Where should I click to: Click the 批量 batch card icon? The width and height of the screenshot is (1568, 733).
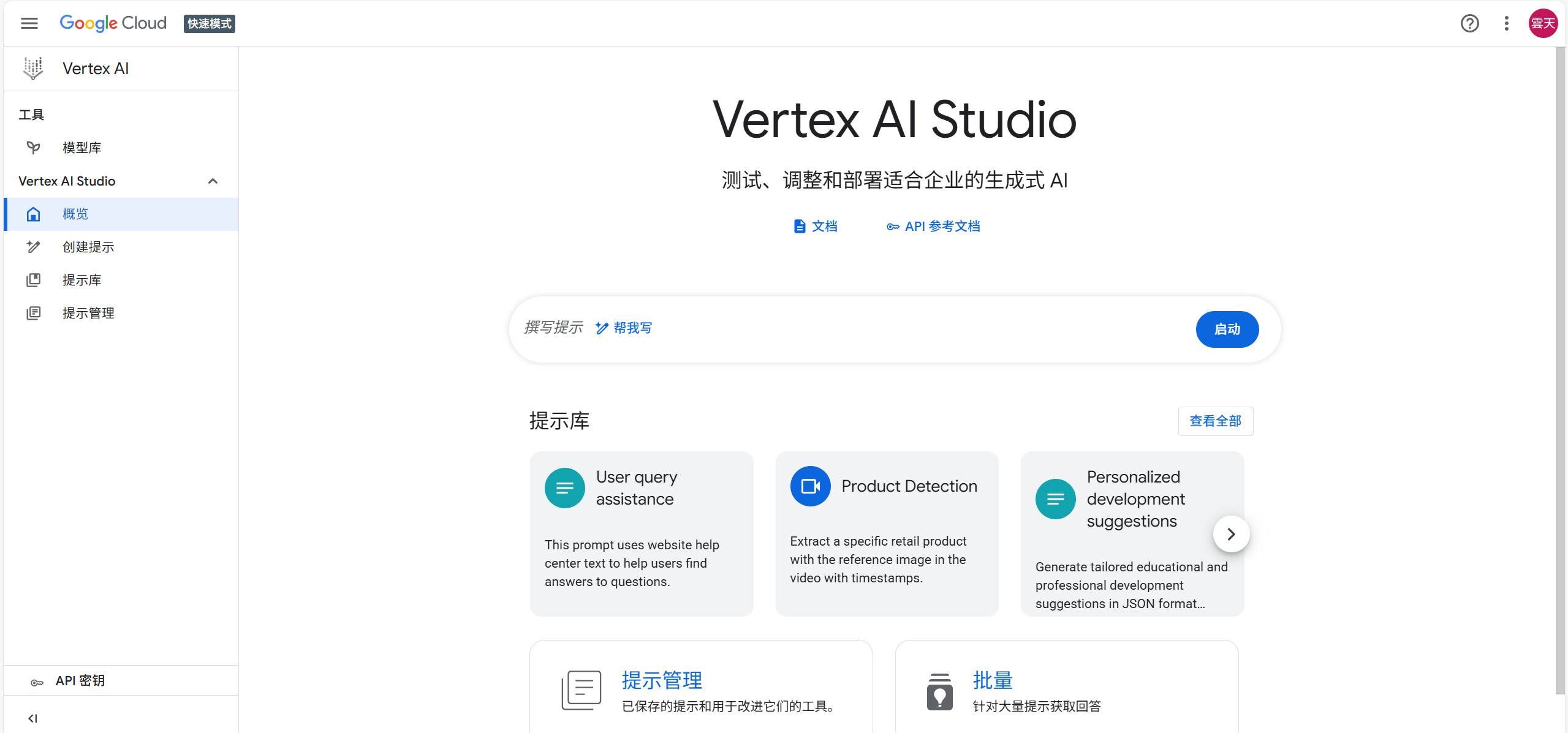click(x=939, y=691)
